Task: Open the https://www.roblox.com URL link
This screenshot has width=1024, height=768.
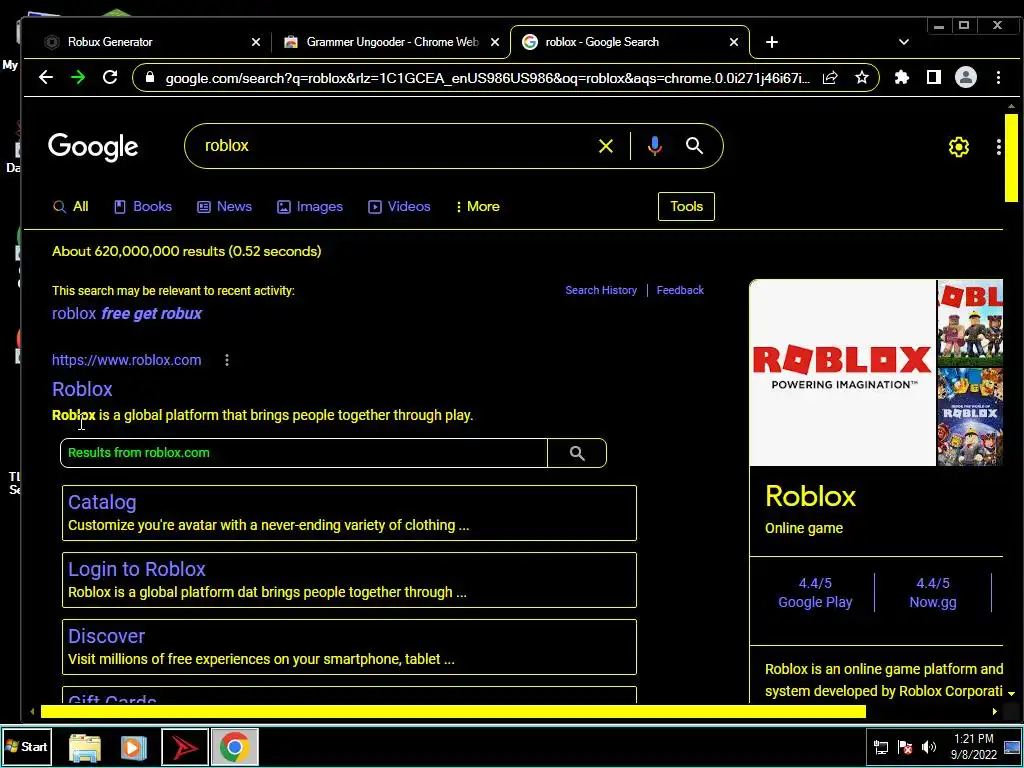Action: click(x=127, y=360)
